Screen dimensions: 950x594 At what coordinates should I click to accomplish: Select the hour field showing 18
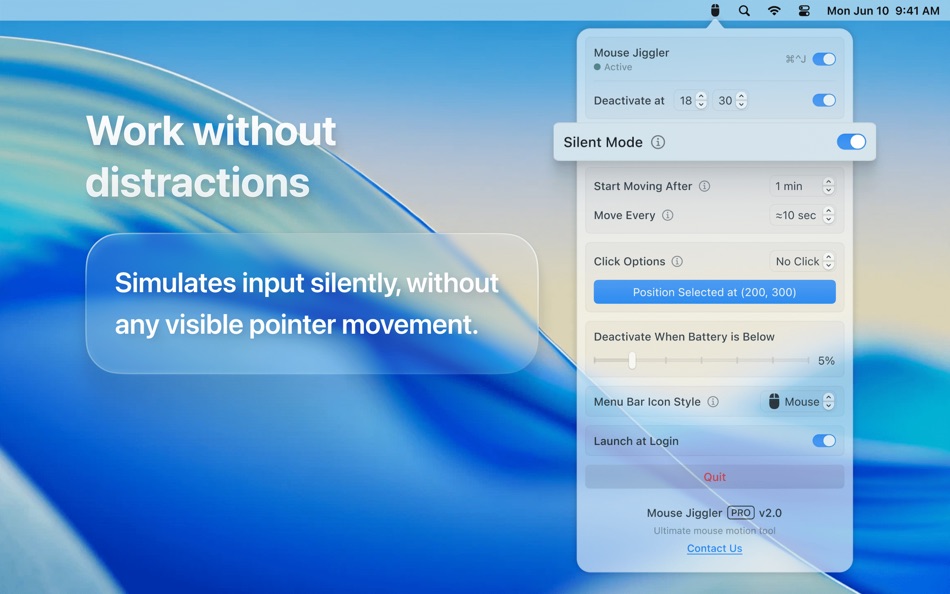[685, 101]
